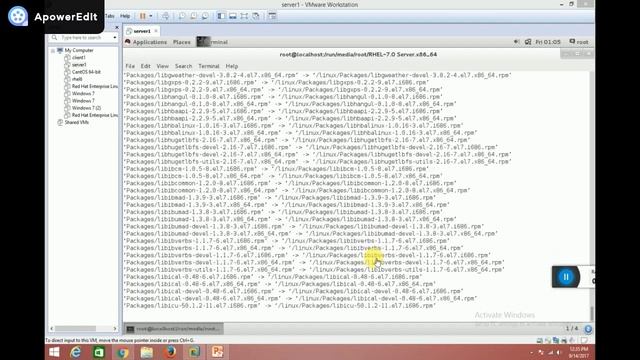Click the VMware status bar message log icon
640x360 pixels.
point(584,340)
